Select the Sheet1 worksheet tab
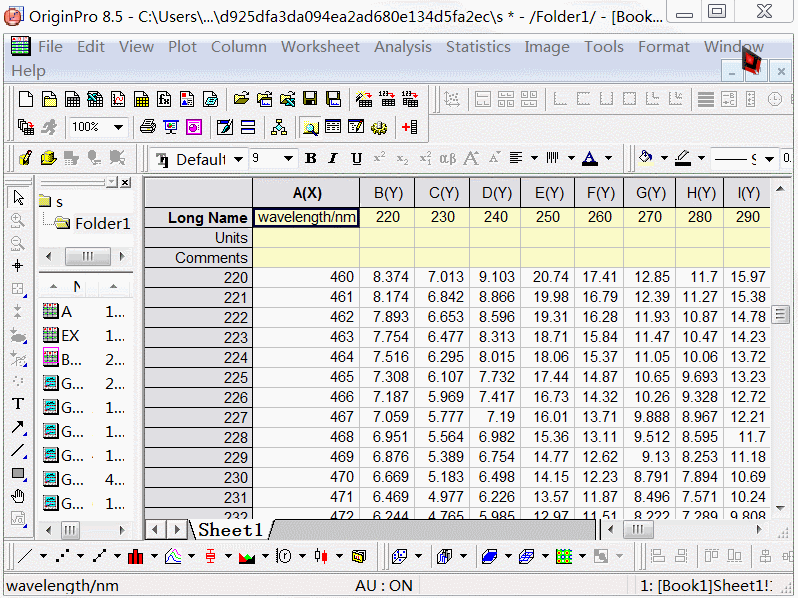Screen dimensions: 798x598 230,529
